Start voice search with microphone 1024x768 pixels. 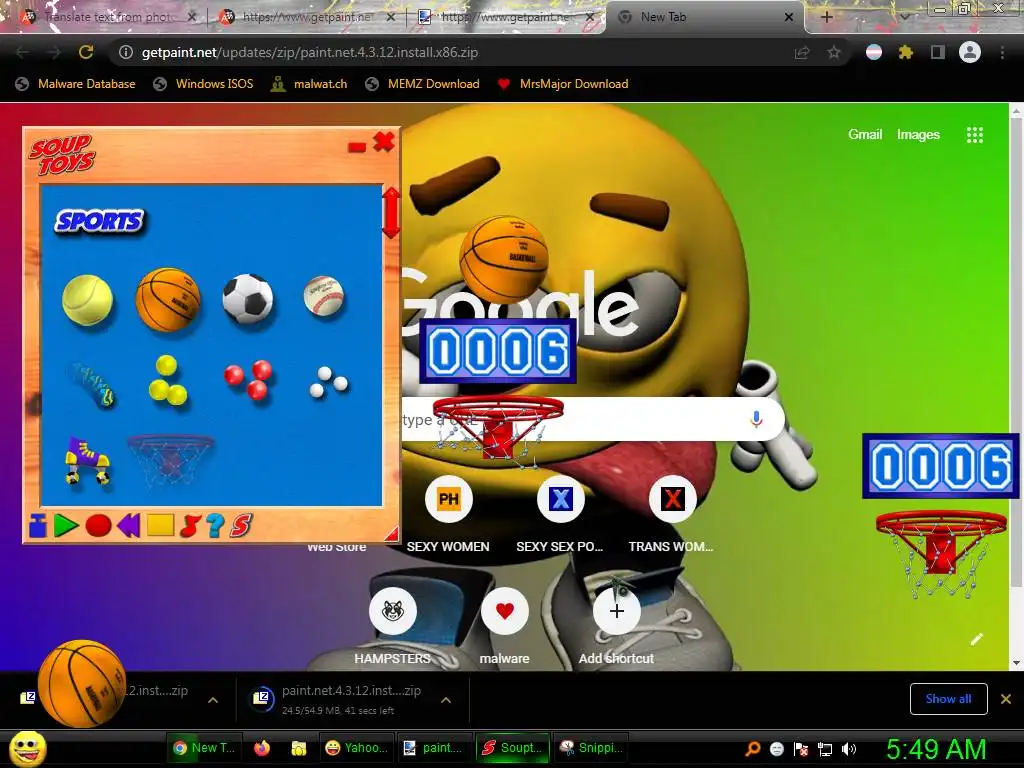(756, 419)
